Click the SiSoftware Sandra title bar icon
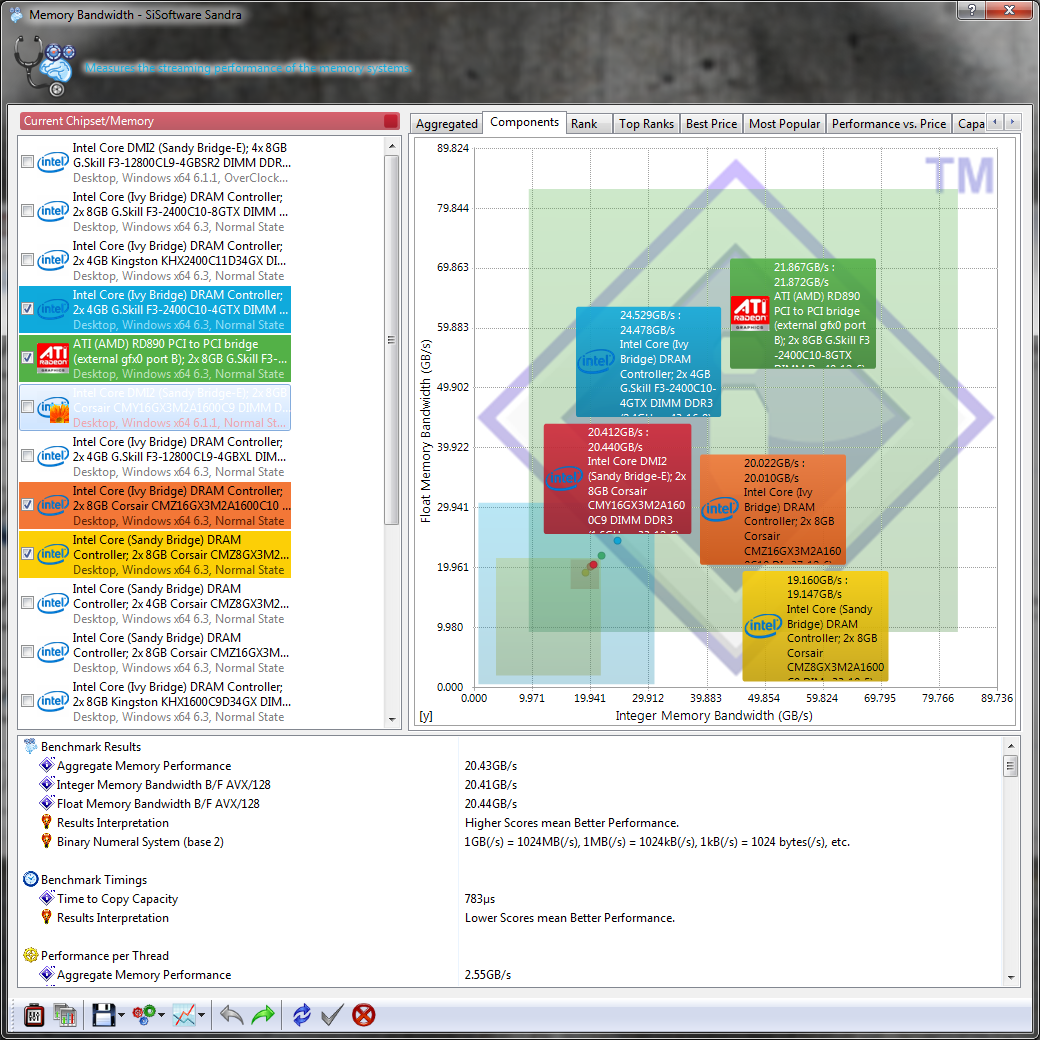Viewport: 1040px width, 1040px height. pyautogui.click(x=16, y=14)
